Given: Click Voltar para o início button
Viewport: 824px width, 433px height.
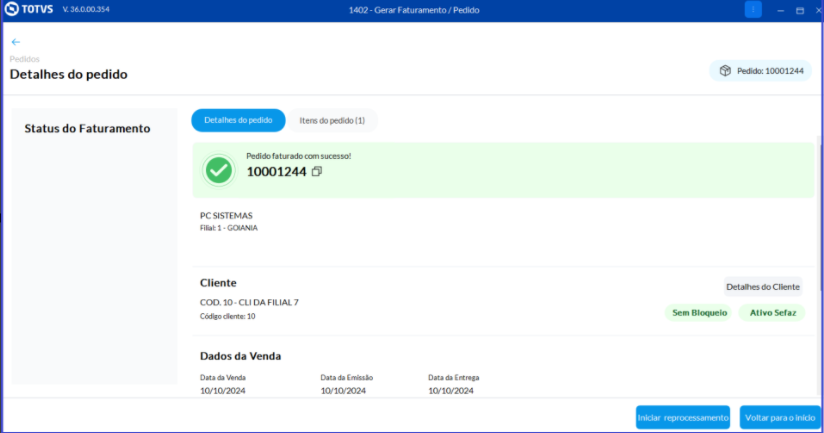Looking at the screenshot, I should [780, 418].
